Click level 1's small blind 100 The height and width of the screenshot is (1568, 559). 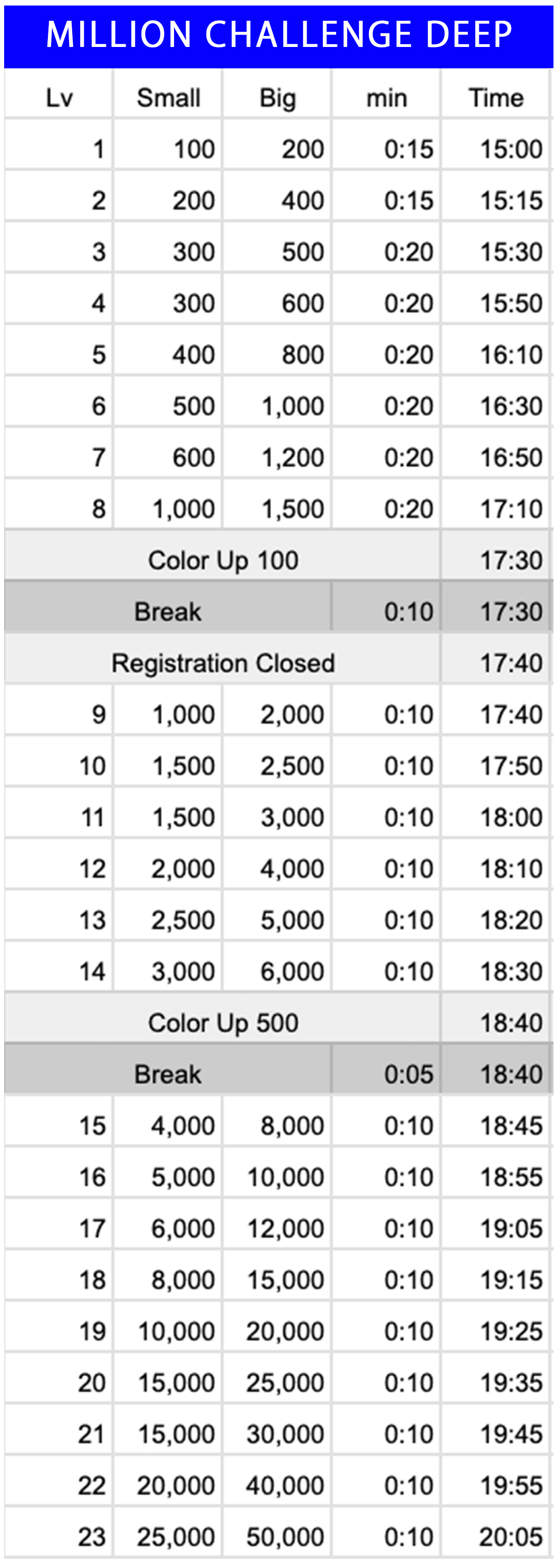(194, 150)
